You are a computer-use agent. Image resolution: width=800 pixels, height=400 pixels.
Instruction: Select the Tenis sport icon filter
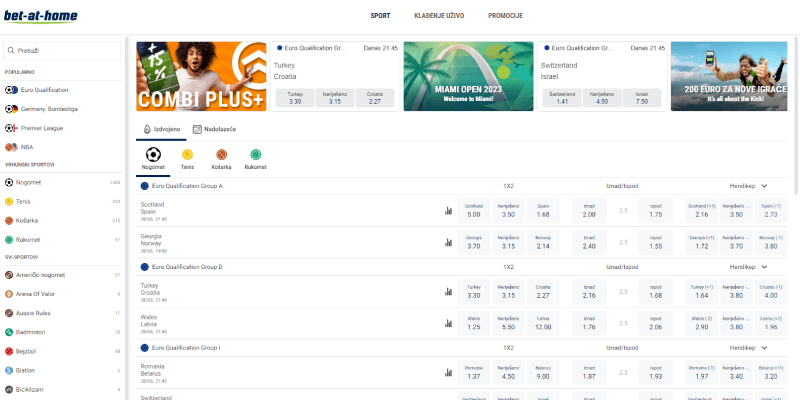(x=187, y=159)
